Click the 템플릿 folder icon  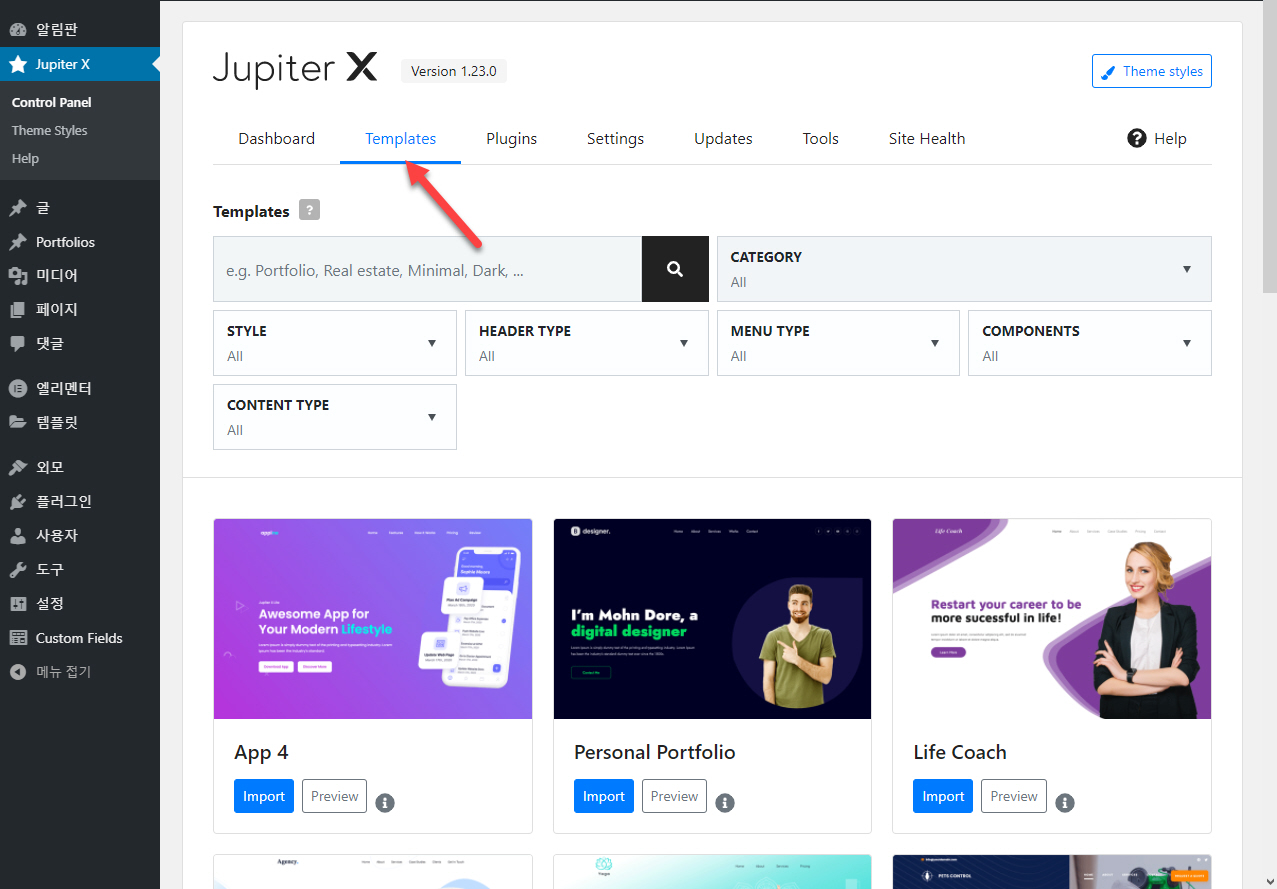[x=18, y=422]
